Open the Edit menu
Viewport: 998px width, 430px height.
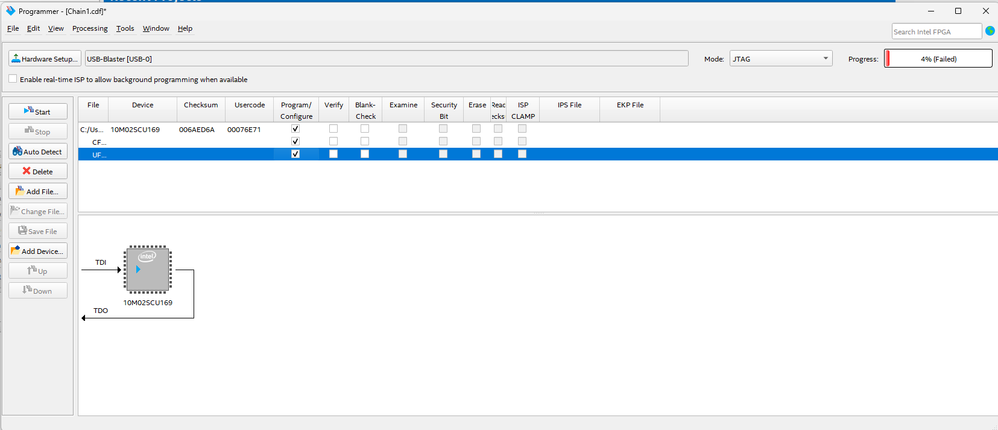coord(33,29)
